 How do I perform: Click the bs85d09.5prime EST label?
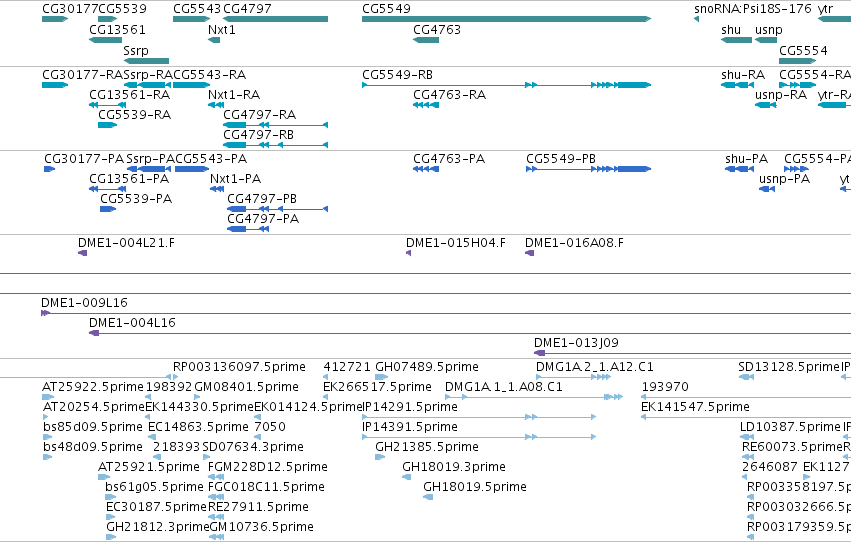(x=93, y=427)
